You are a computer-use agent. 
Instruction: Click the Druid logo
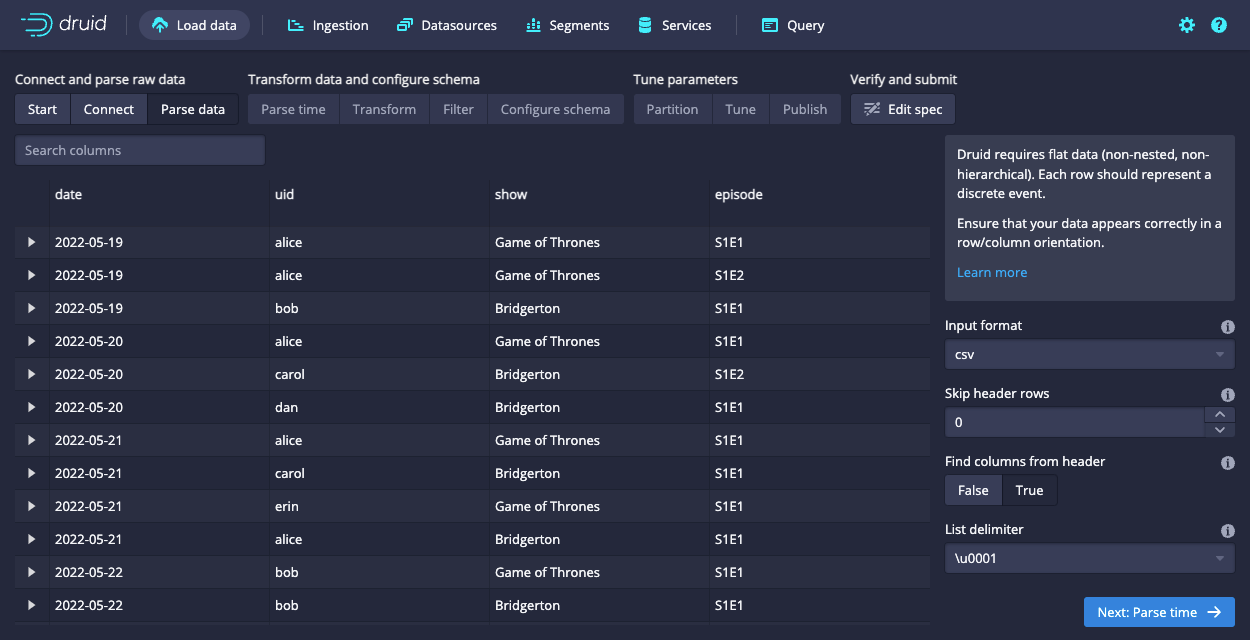[x=63, y=24]
